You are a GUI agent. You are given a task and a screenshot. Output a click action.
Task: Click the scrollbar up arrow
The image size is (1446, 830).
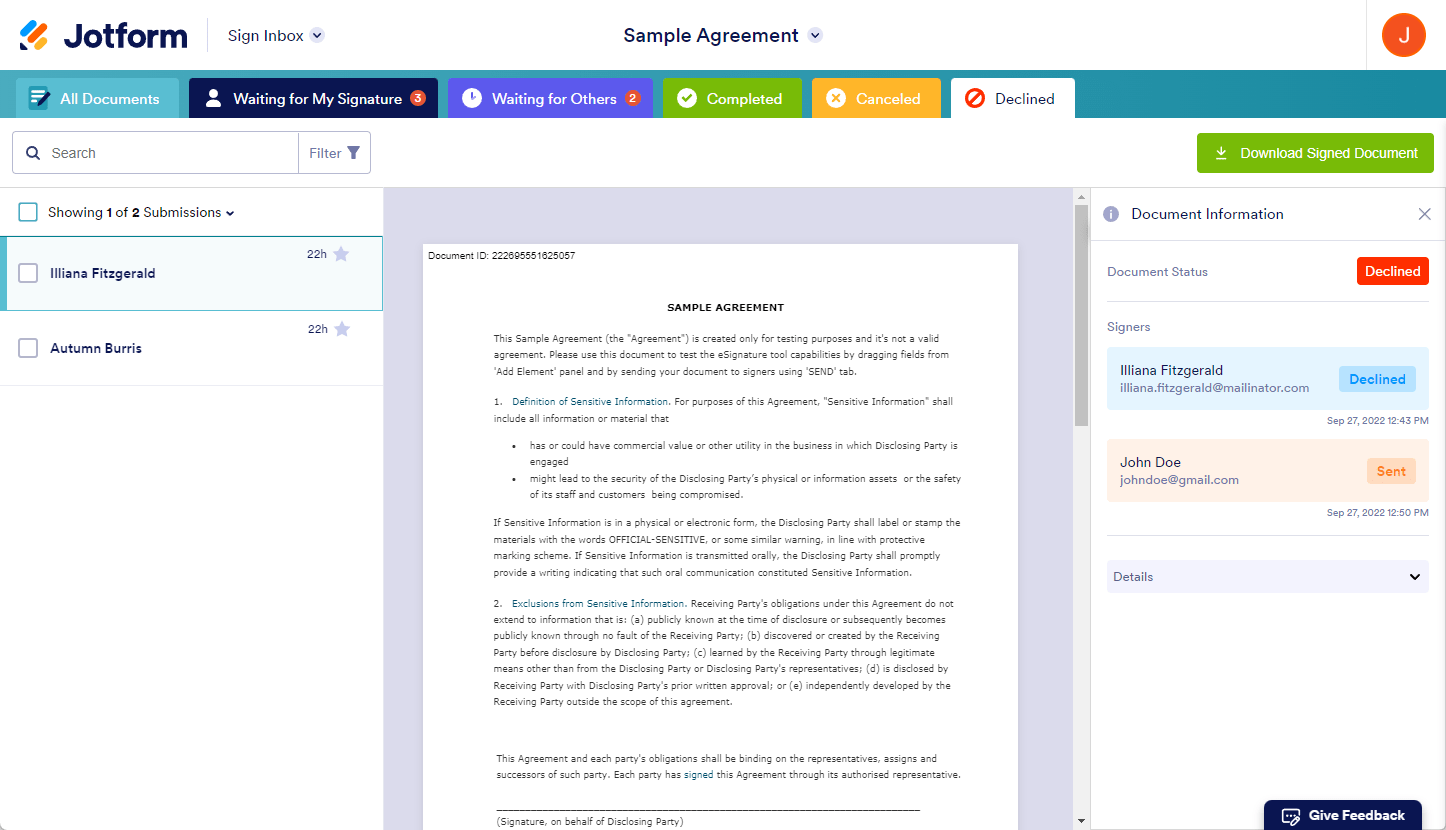(1080, 196)
